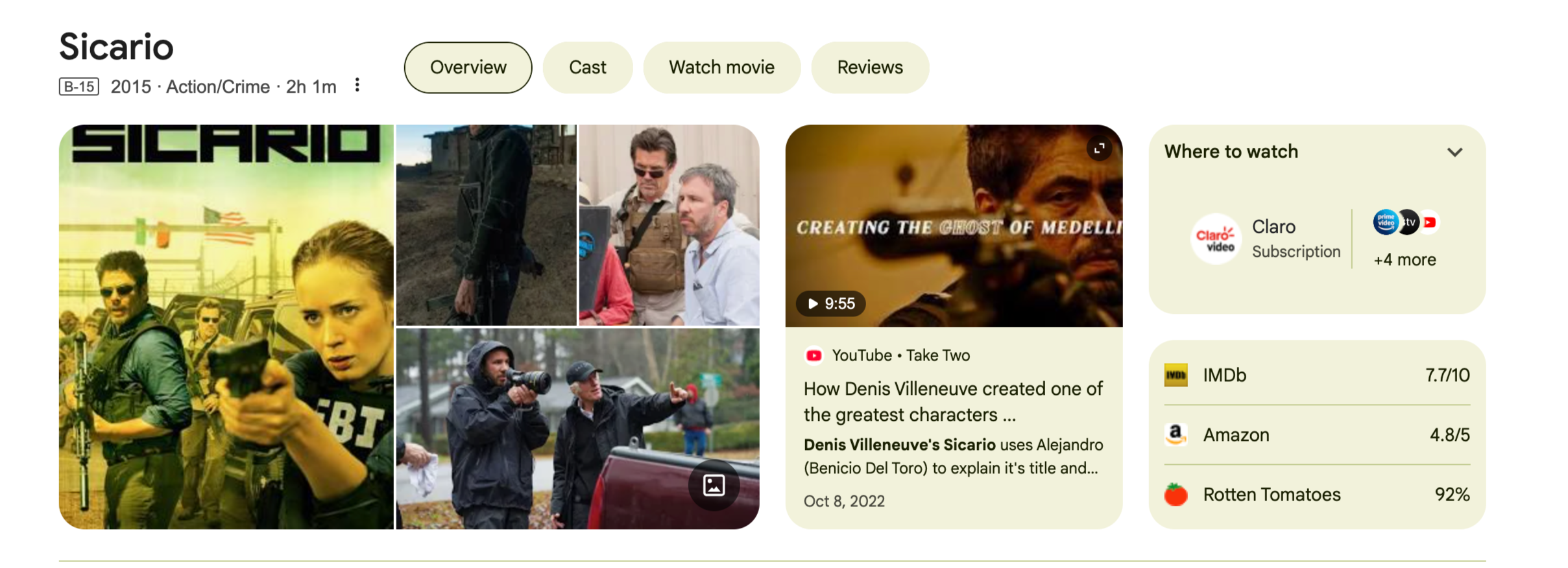Open the photo of two men with sunglasses and vest
1568x568 pixels.
669,225
